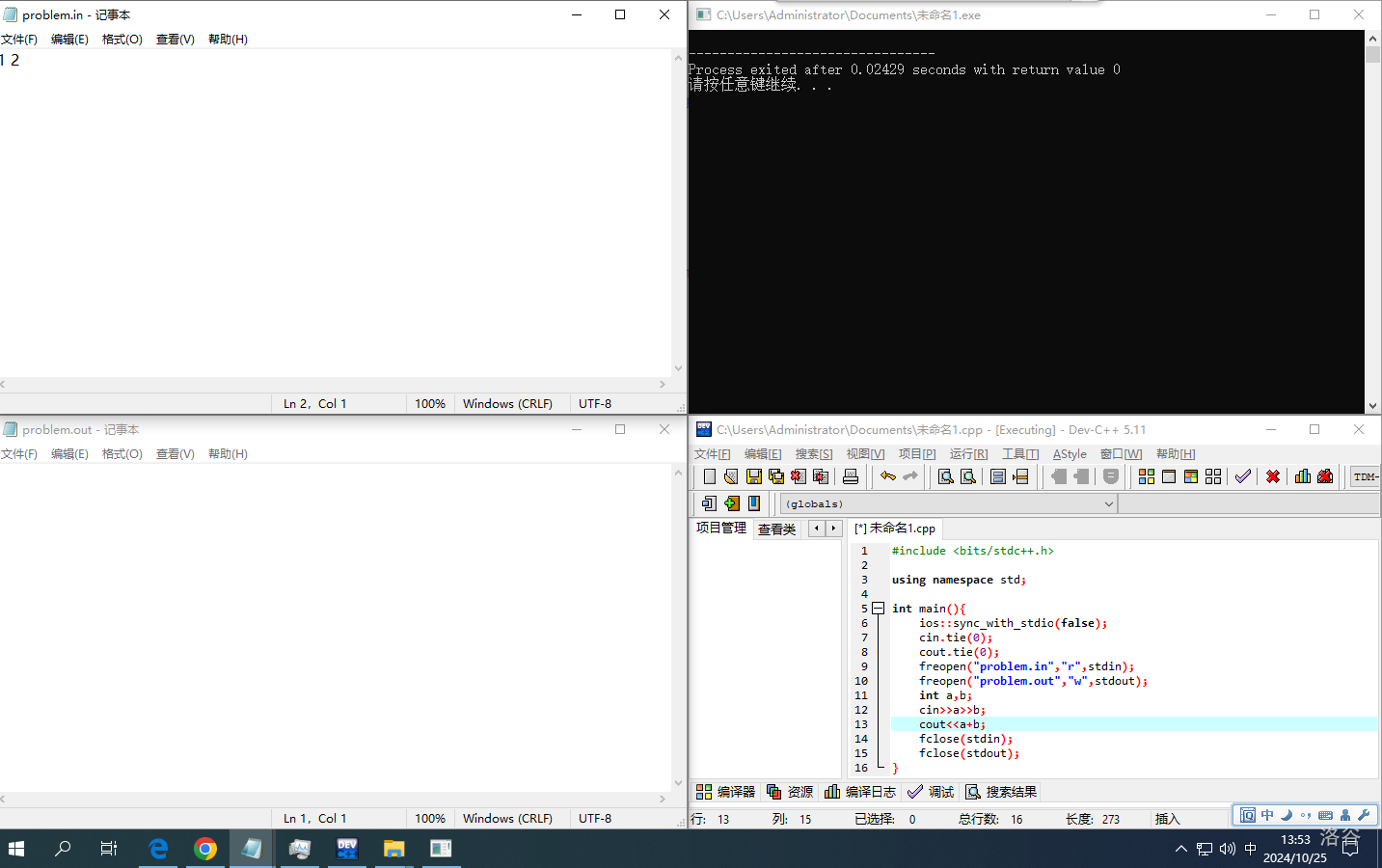Open Google Chrome from the taskbar
1382x868 pixels.
point(204,849)
